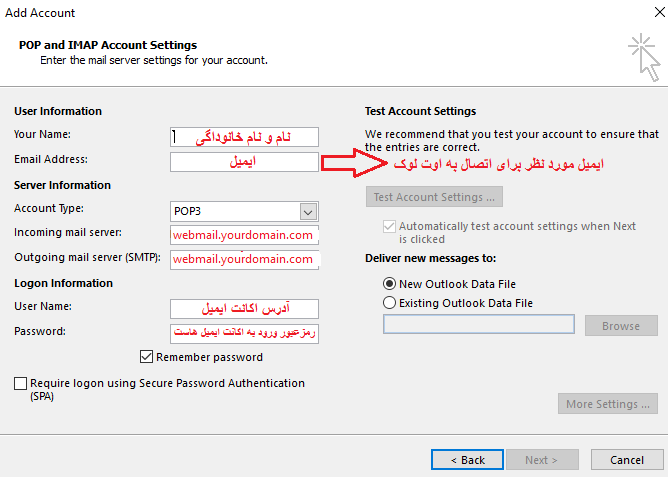This screenshot has width=668, height=477.
Task: Open the Account Type dropdown arrow
Action: 309,211
